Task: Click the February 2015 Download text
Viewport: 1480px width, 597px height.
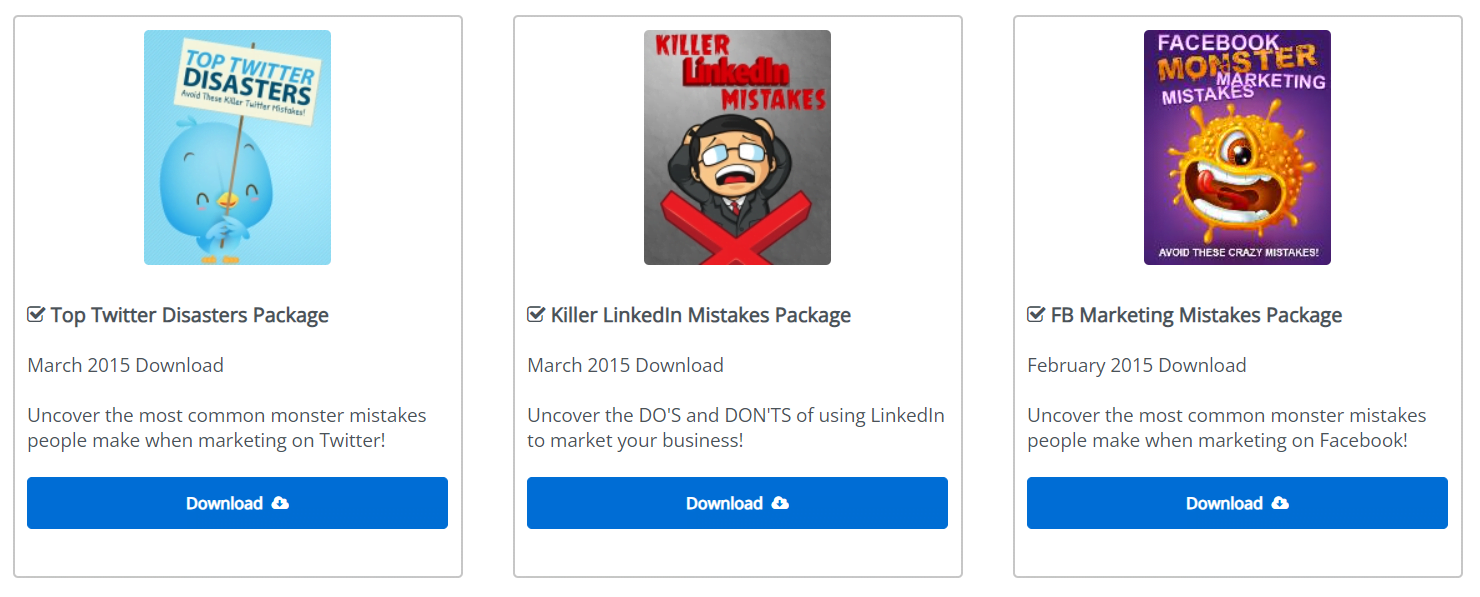Action: pos(1136,365)
